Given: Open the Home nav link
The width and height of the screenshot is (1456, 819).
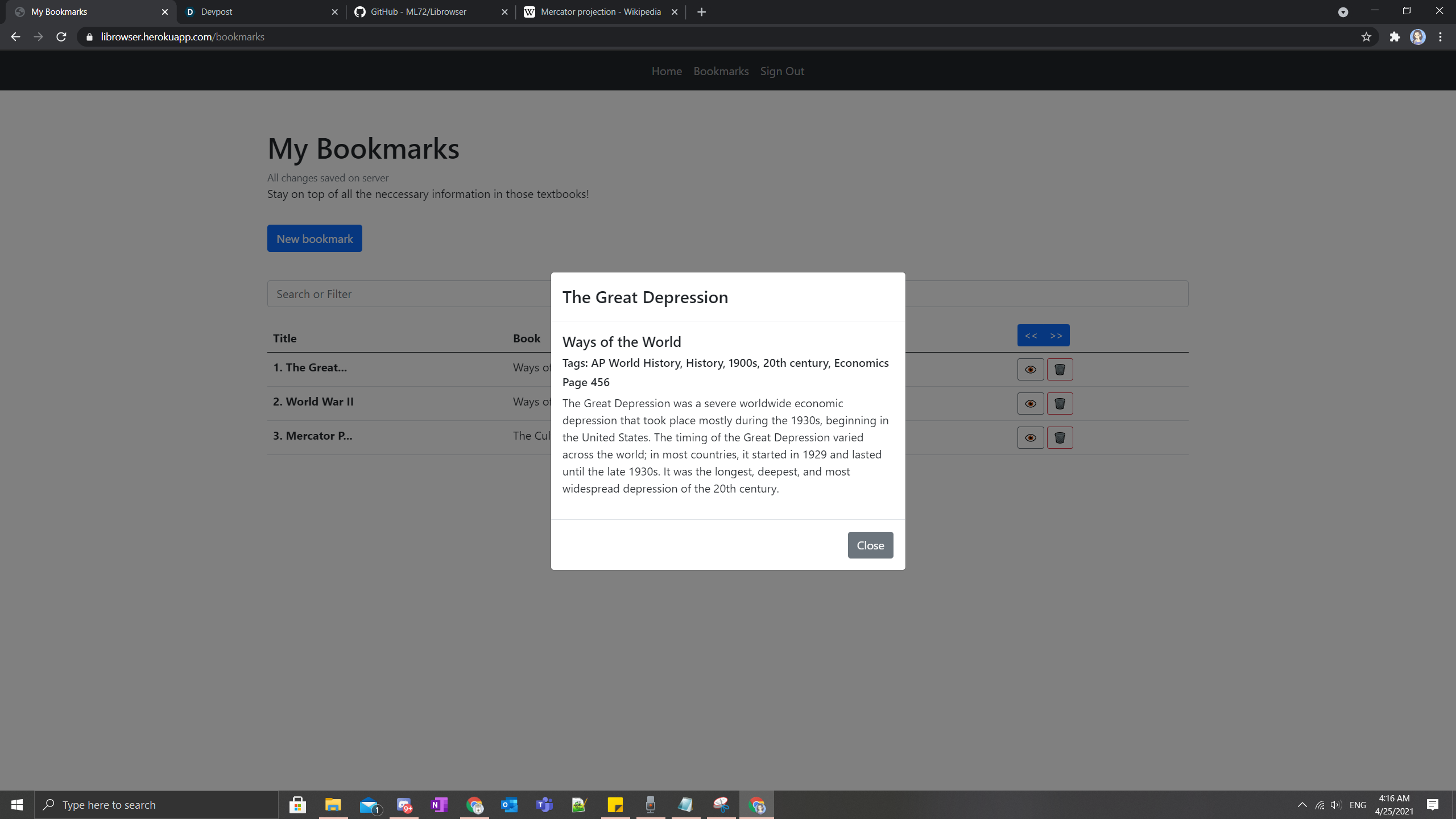Looking at the screenshot, I should coord(667,71).
